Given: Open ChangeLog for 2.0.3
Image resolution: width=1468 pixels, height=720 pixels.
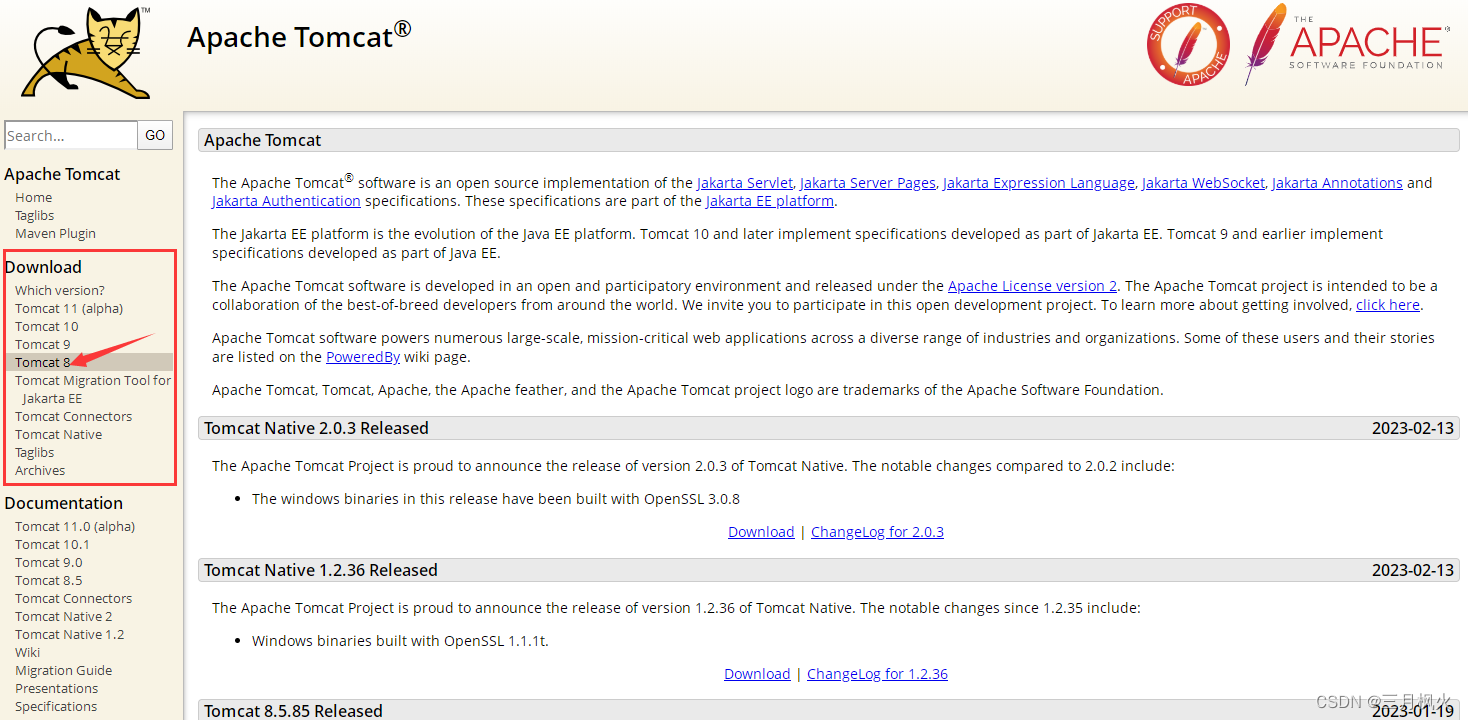Looking at the screenshot, I should [x=877, y=532].
